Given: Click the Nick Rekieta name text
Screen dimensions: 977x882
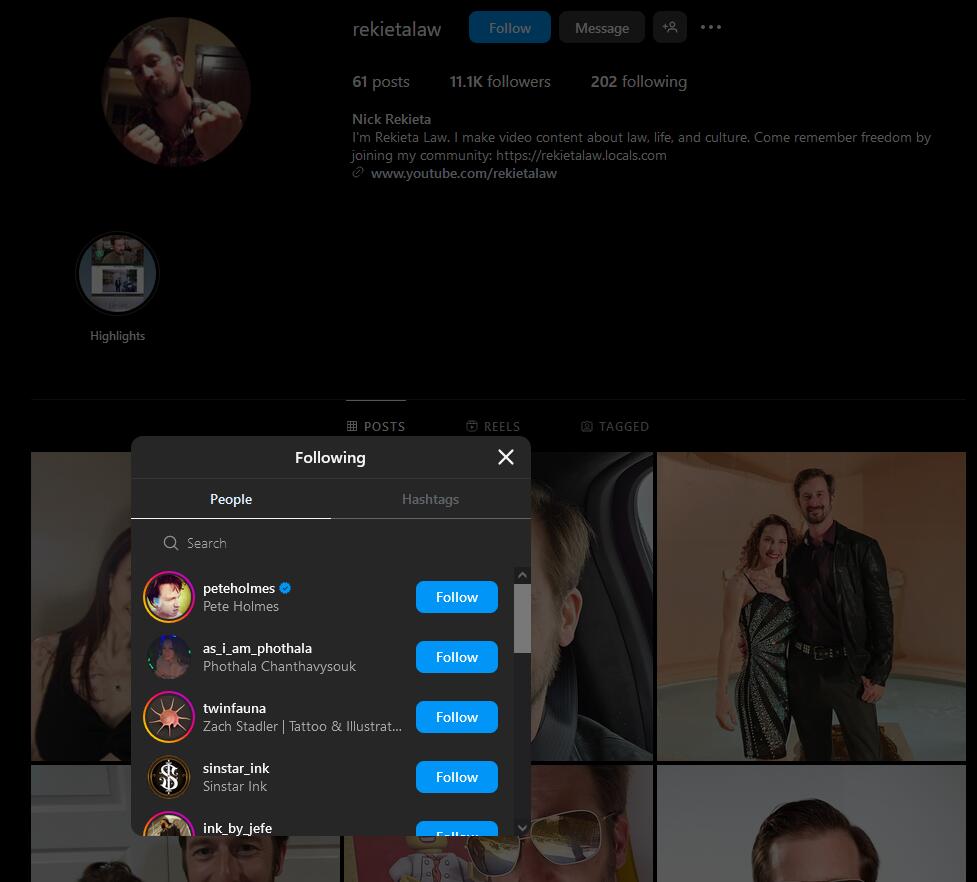Looking at the screenshot, I should click(391, 119).
